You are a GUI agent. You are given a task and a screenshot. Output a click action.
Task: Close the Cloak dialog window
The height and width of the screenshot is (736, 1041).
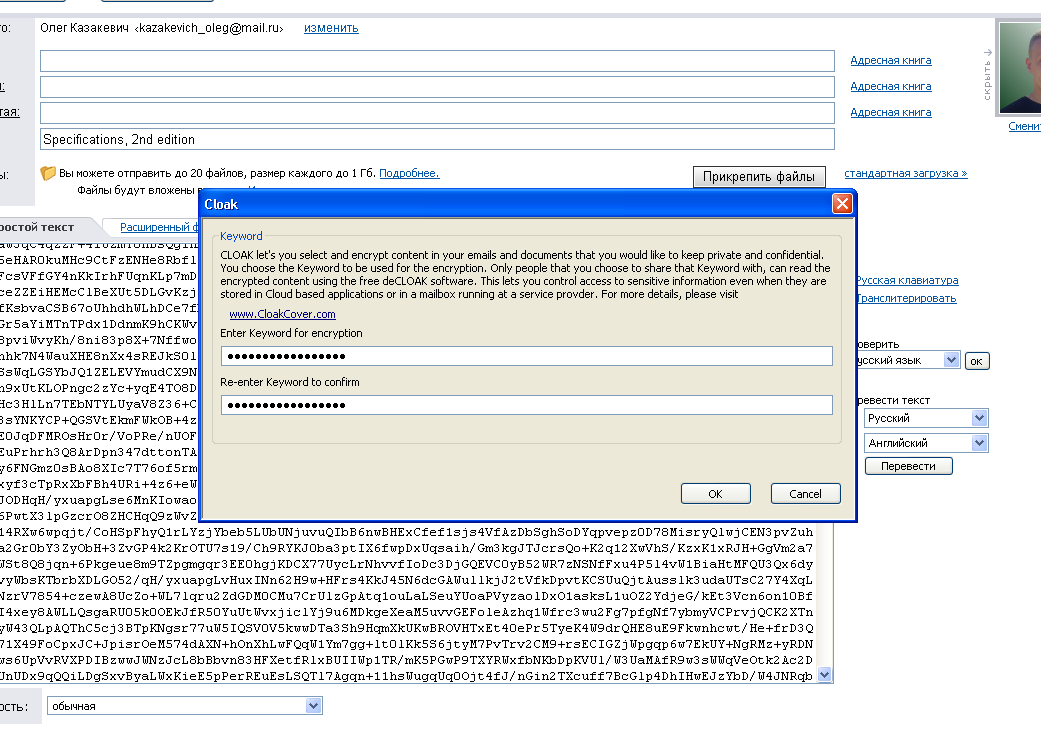coord(842,204)
